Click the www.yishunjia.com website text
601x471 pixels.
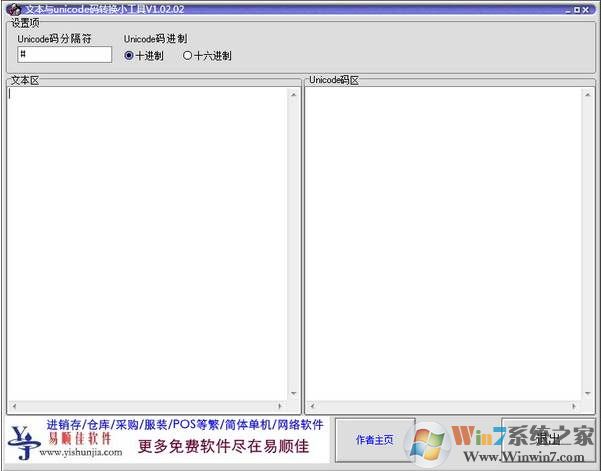point(81,453)
